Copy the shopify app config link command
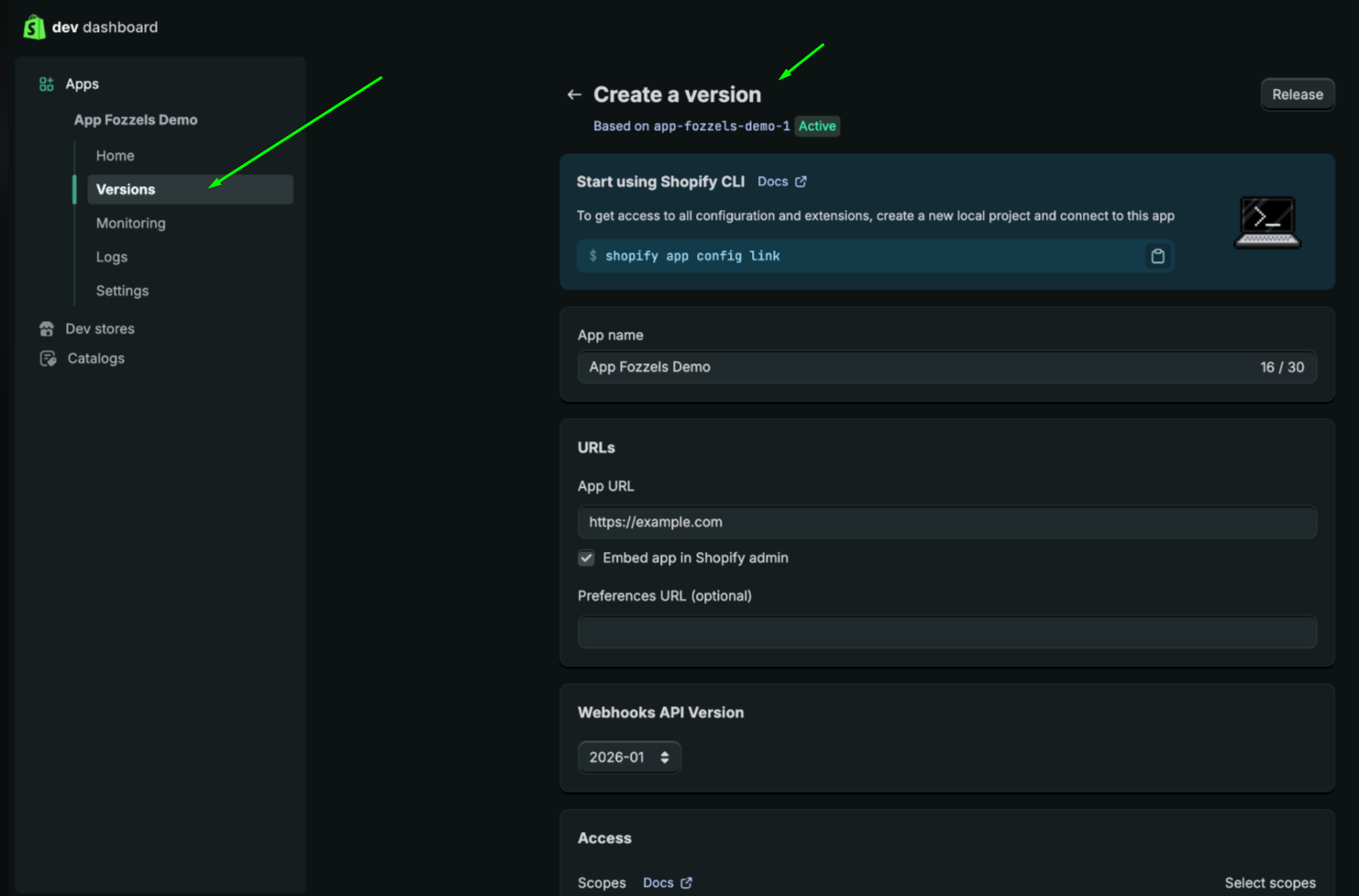Screen dimensions: 1359x896 pos(1157,256)
